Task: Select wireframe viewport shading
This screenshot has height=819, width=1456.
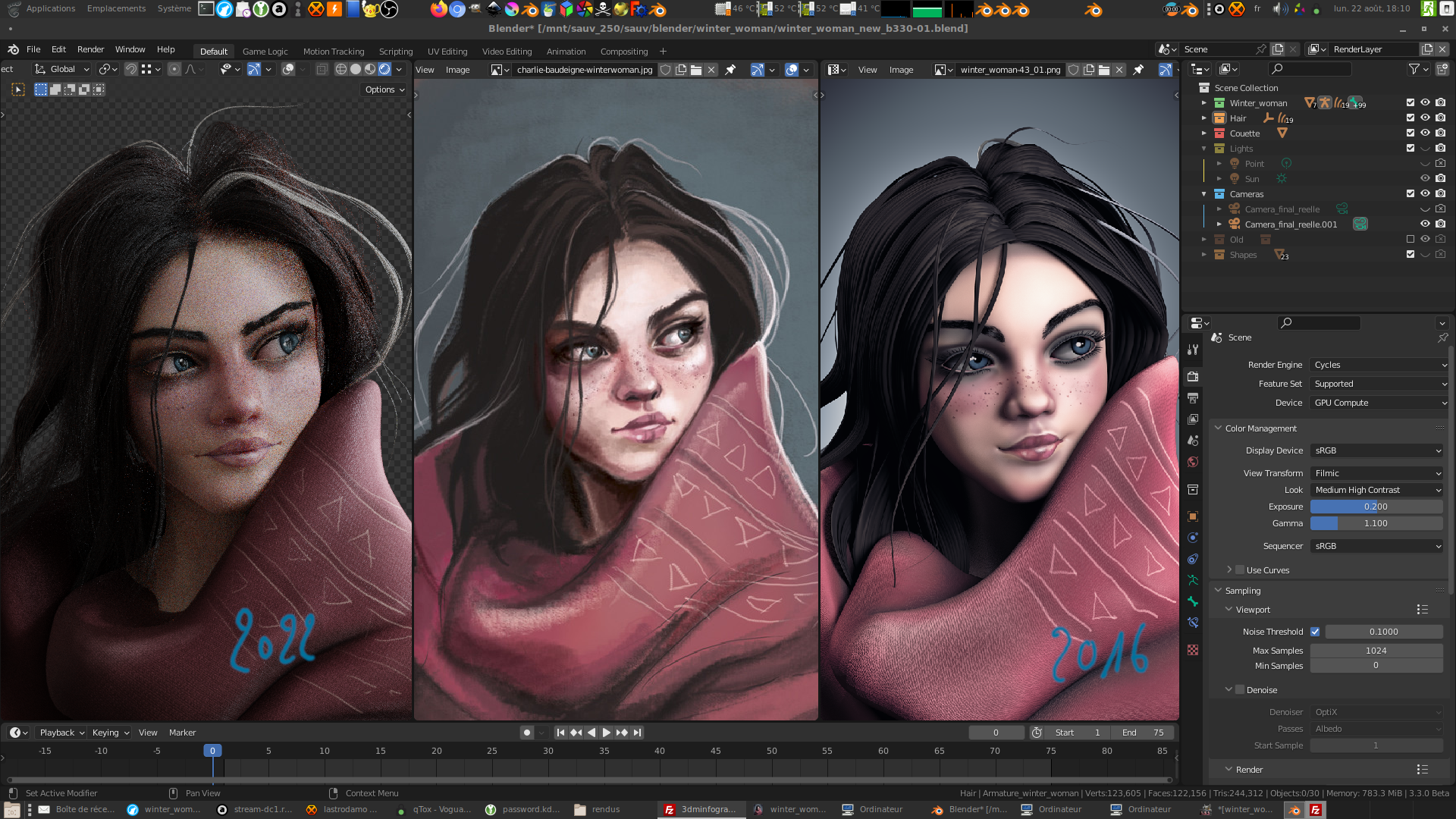Action: click(x=341, y=69)
